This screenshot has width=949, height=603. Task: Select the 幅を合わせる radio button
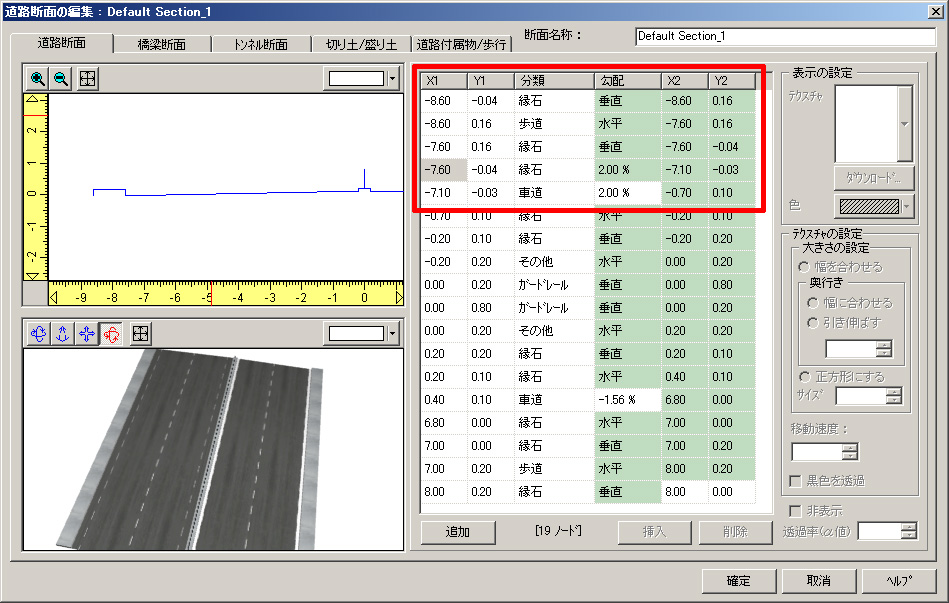[x=805, y=267]
